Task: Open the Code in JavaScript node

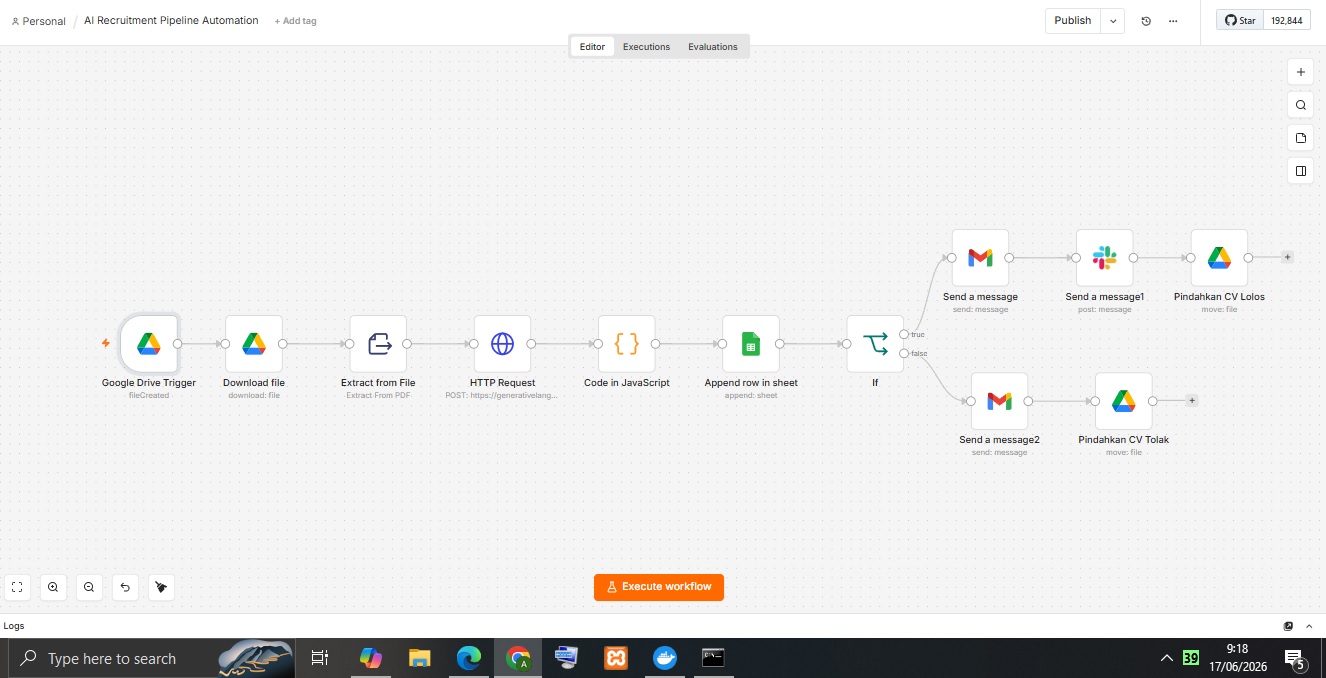Action: coord(627,344)
